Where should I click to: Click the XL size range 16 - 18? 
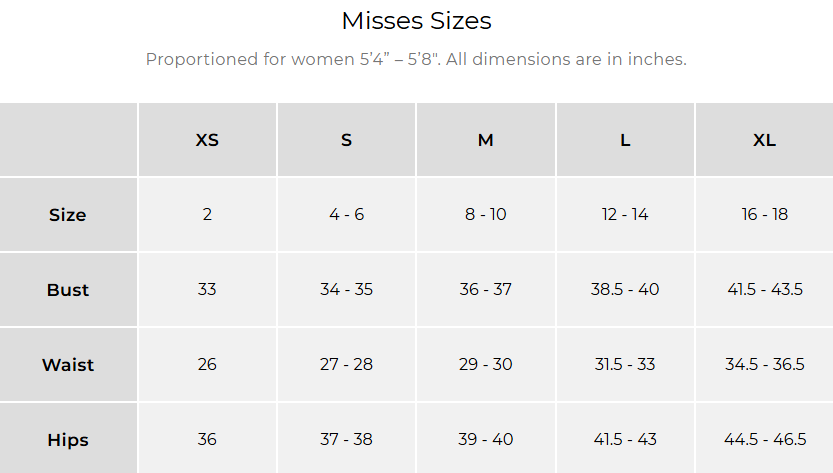click(x=764, y=215)
